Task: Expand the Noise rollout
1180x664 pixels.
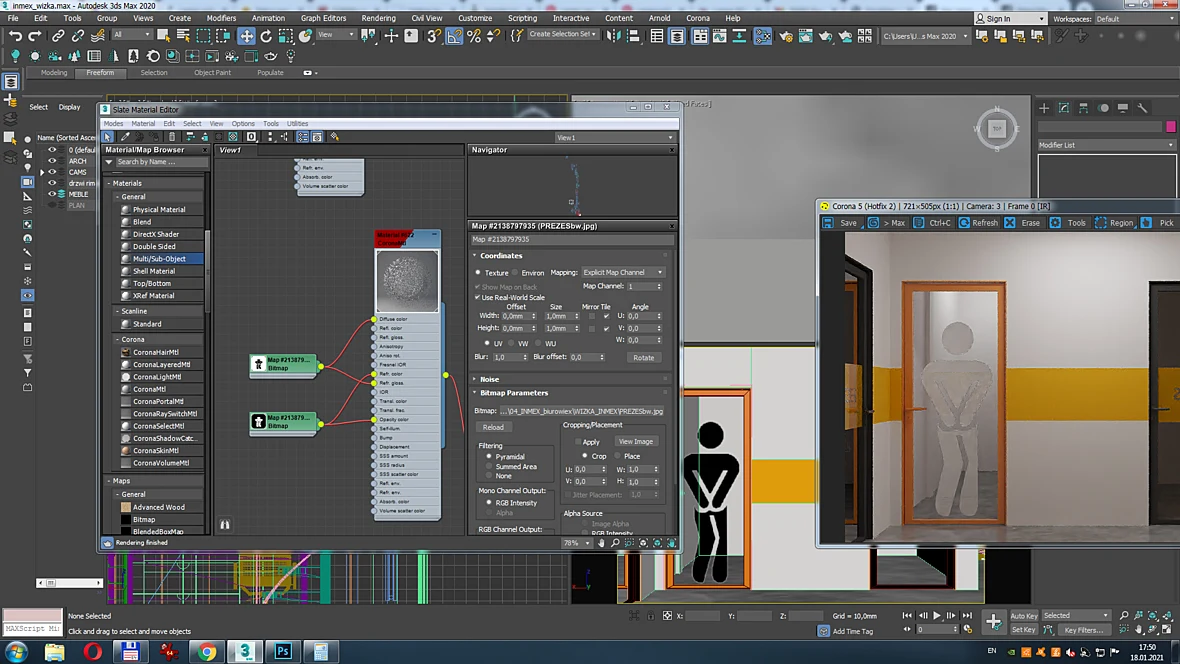Action: tap(474, 379)
